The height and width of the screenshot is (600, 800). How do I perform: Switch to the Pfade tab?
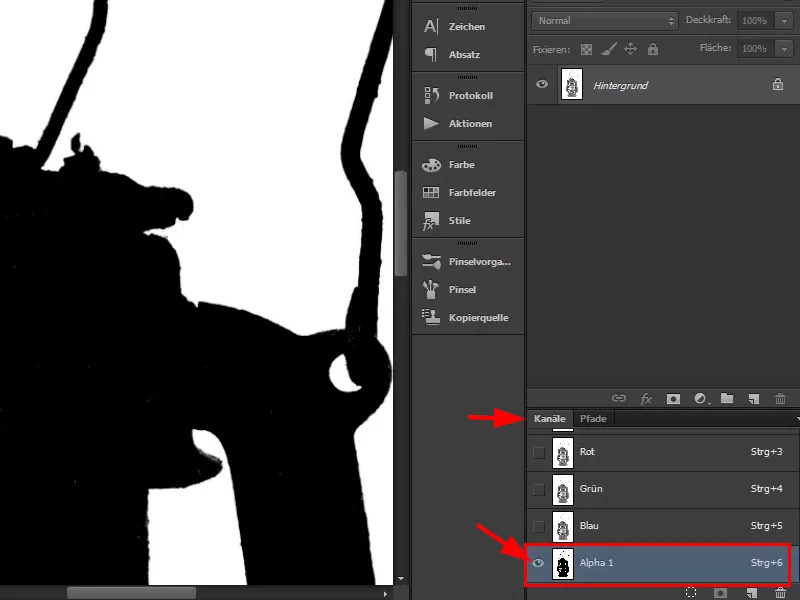593,418
